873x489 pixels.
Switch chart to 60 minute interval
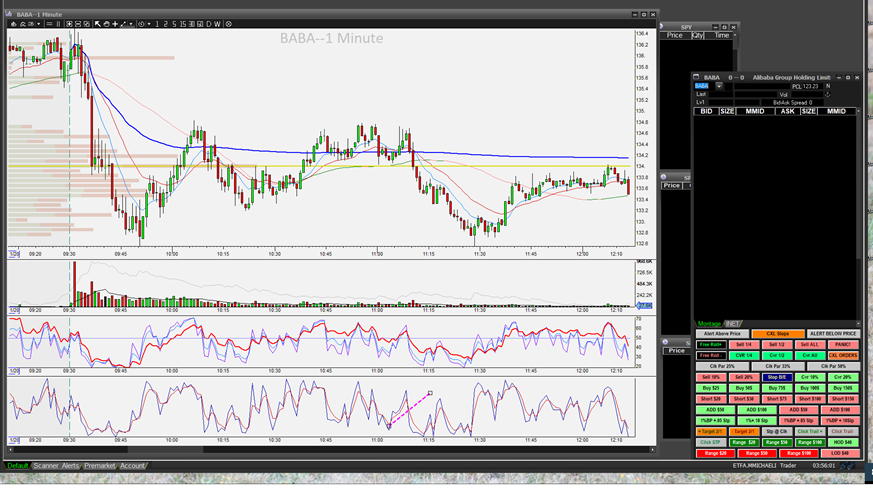[200, 24]
